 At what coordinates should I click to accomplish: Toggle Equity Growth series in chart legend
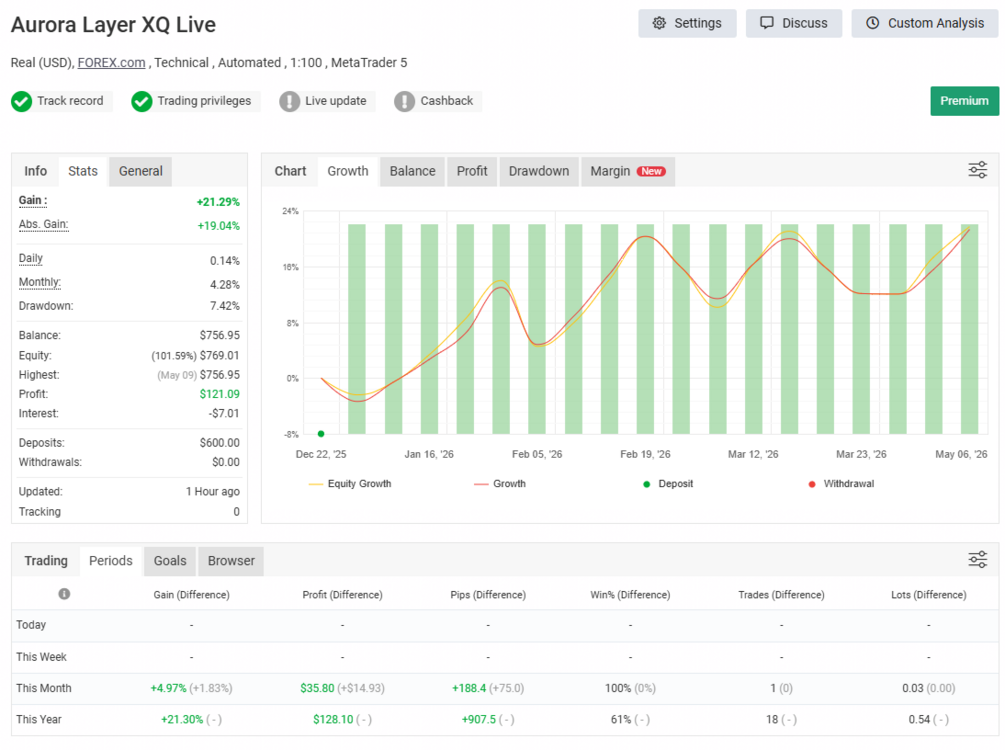(350, 484)
